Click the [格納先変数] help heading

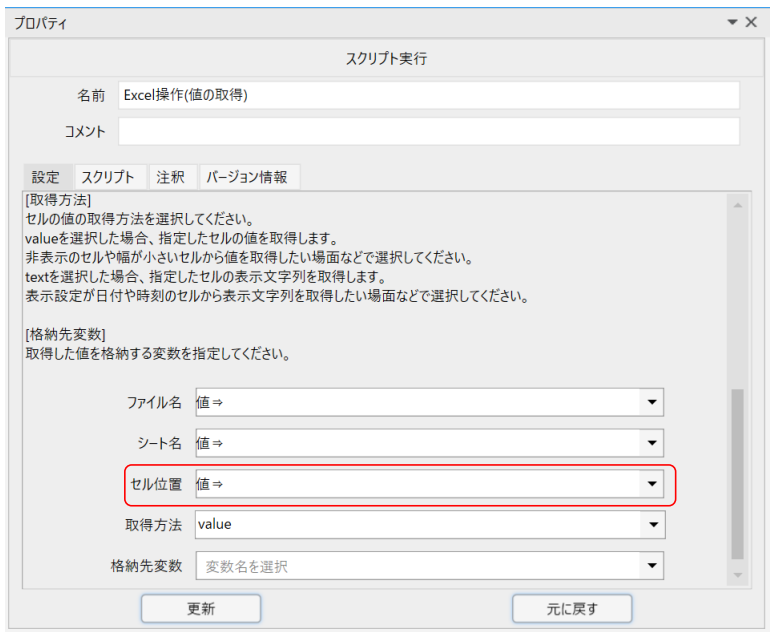click(65, 334)
